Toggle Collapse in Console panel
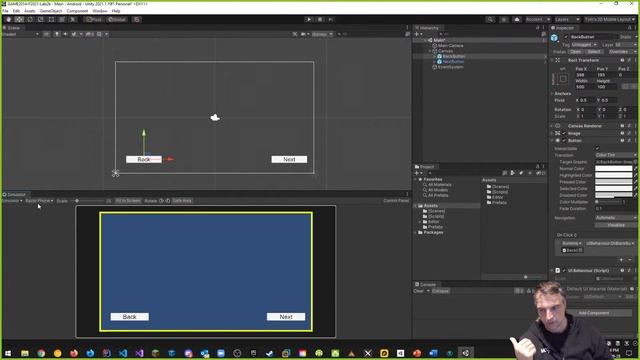 click(x=440, y=291)
